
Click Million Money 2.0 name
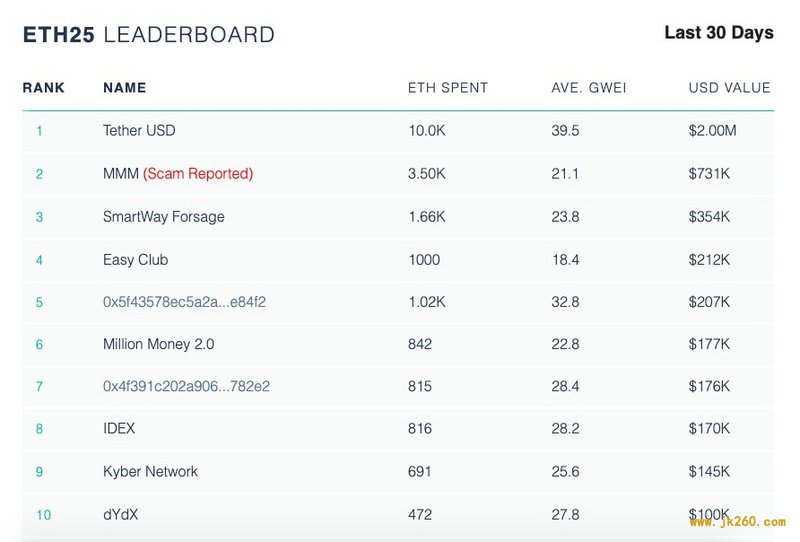(x=158, y=344)
